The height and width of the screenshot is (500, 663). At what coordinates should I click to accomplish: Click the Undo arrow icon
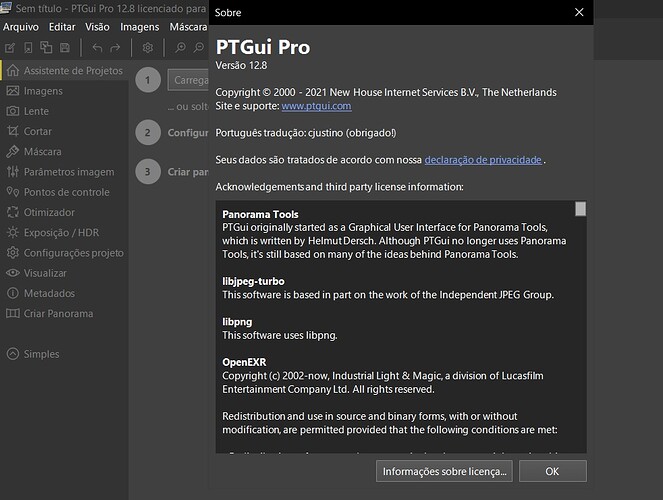(97, 48)
